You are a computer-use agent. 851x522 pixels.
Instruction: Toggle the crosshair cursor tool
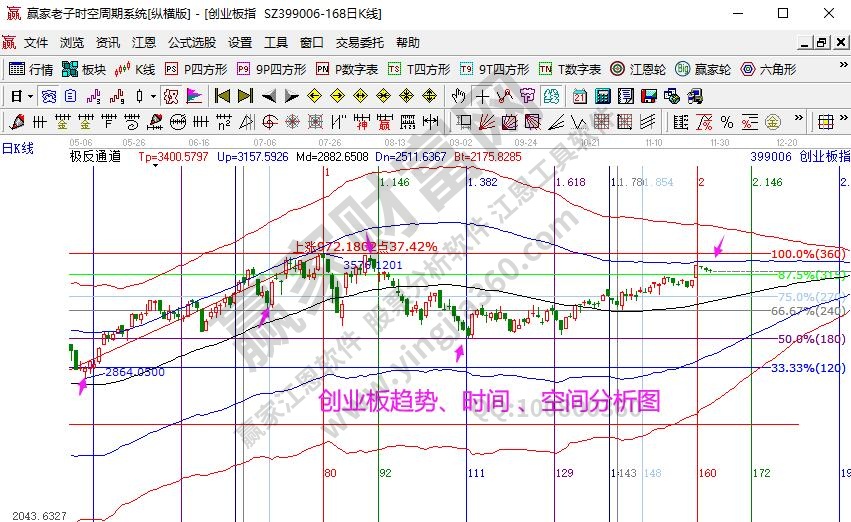coord(482,96)
